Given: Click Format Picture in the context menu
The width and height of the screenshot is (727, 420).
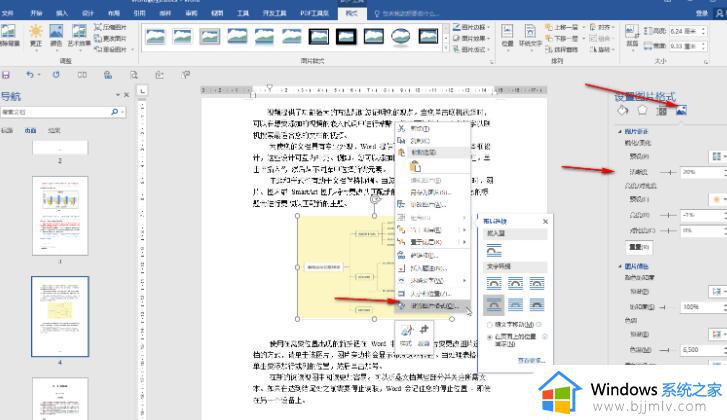Looking at the screenshot, I should 432,305.
